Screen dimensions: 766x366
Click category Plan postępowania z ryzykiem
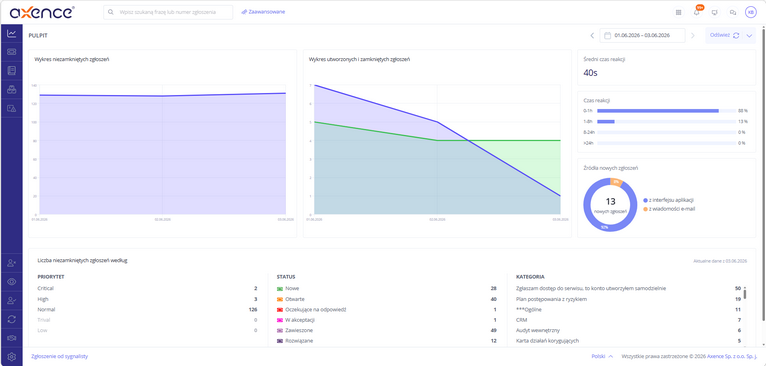[x=628, y=299]
